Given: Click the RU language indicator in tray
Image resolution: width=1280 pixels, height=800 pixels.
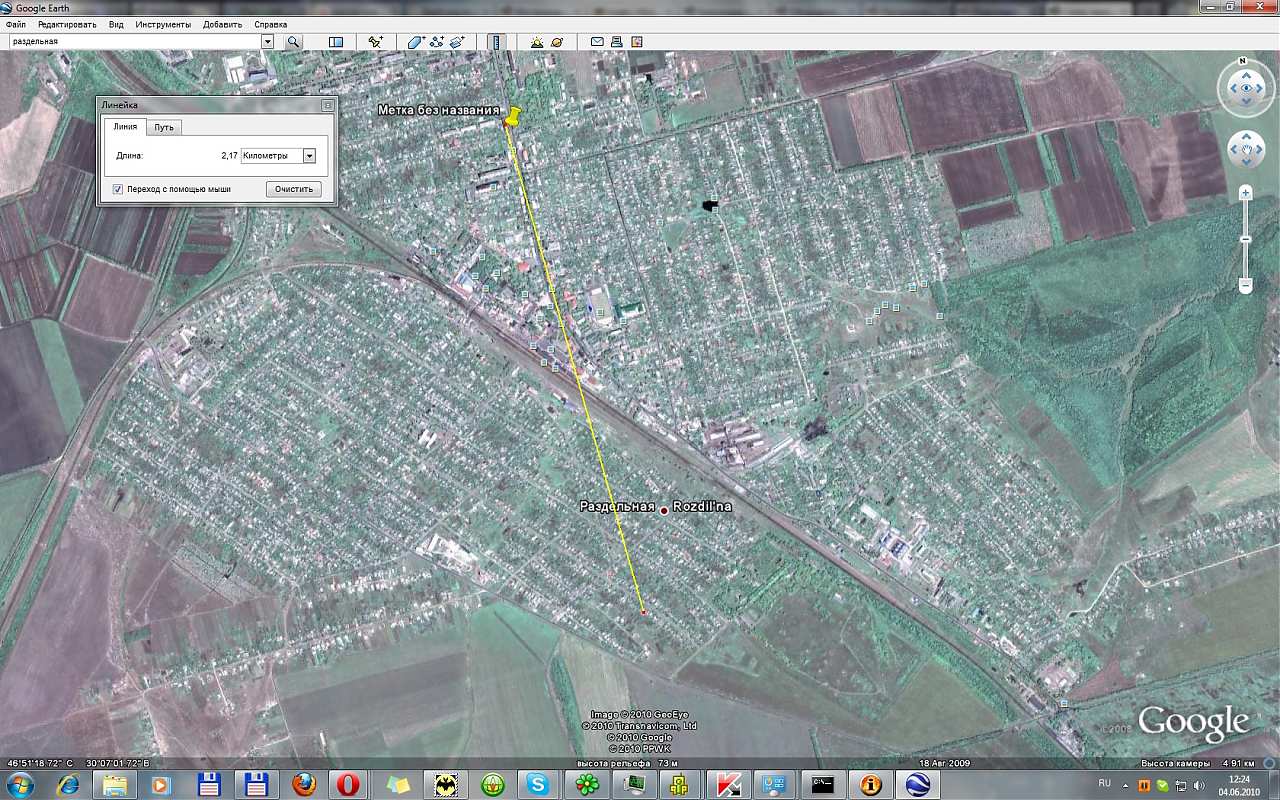Looking at the screenshot, I should click(1105, 782).
